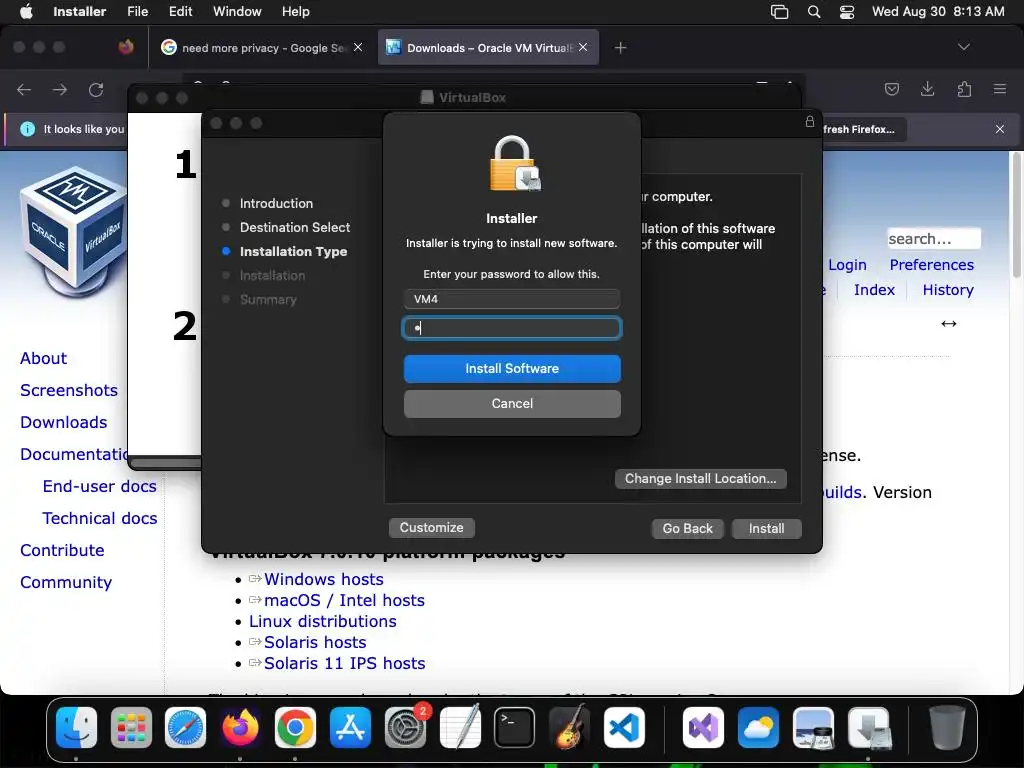The image size is (1024, 768).
Task: Go back in Firefox
Action: pyautogui.click(x=24, y=89)
